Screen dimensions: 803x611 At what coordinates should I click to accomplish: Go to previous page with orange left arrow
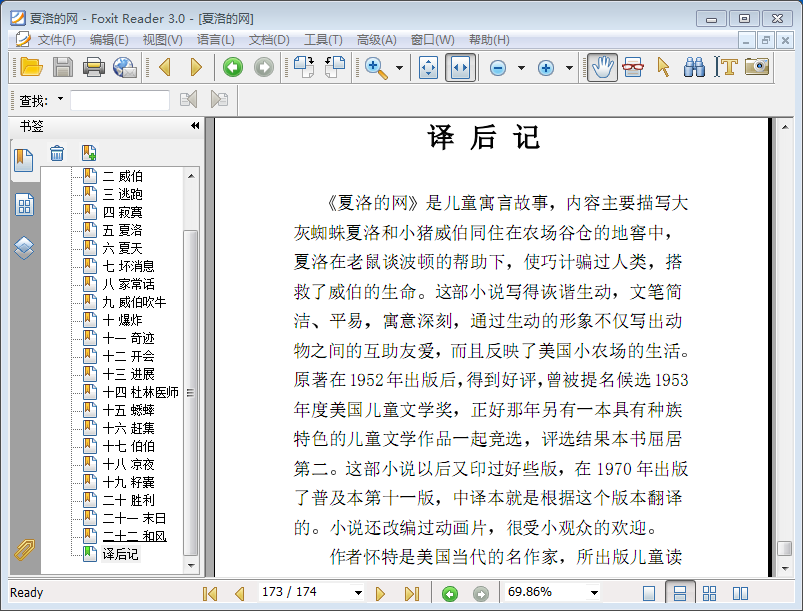tap(165, 67)
